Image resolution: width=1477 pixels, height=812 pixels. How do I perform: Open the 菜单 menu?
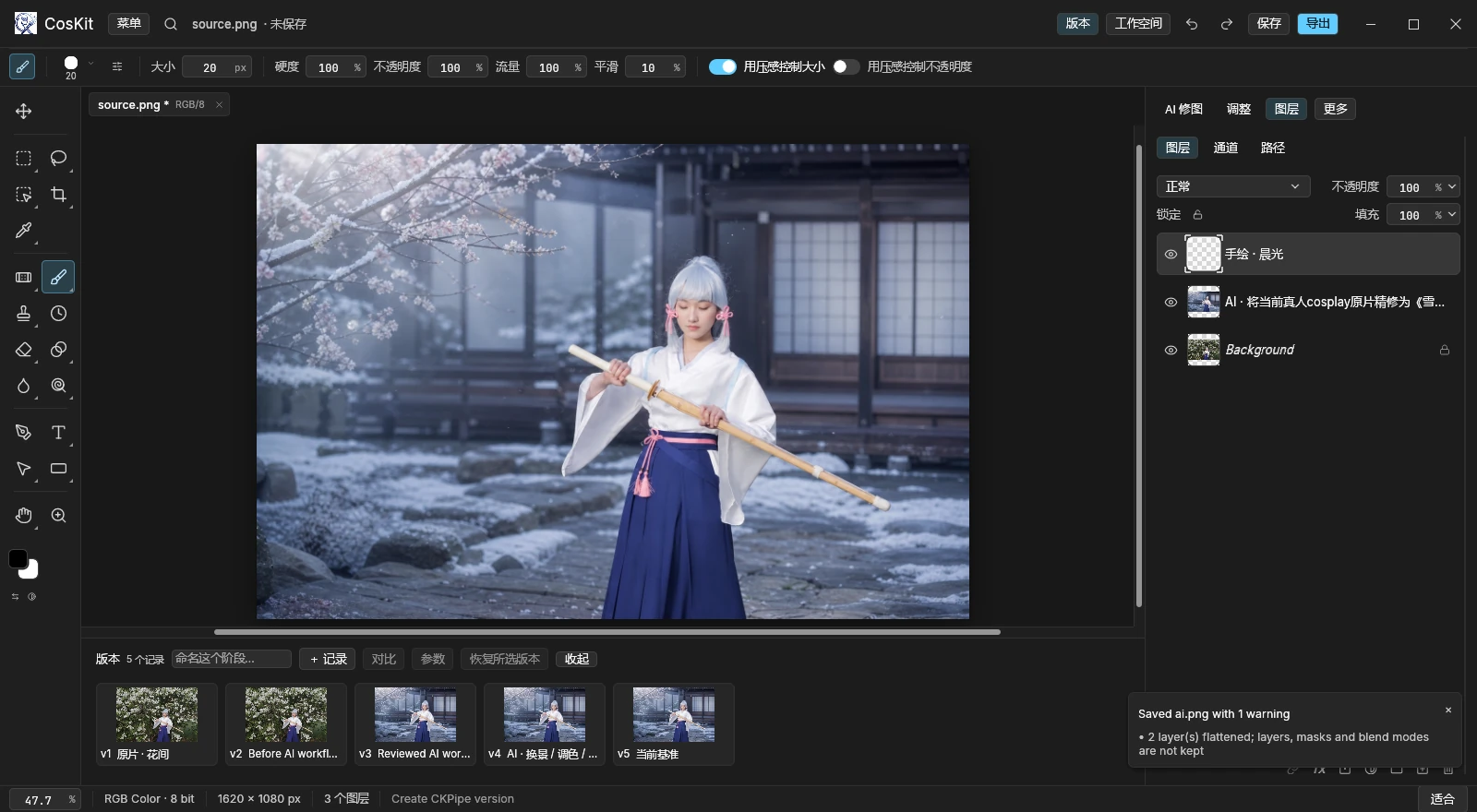129,24
